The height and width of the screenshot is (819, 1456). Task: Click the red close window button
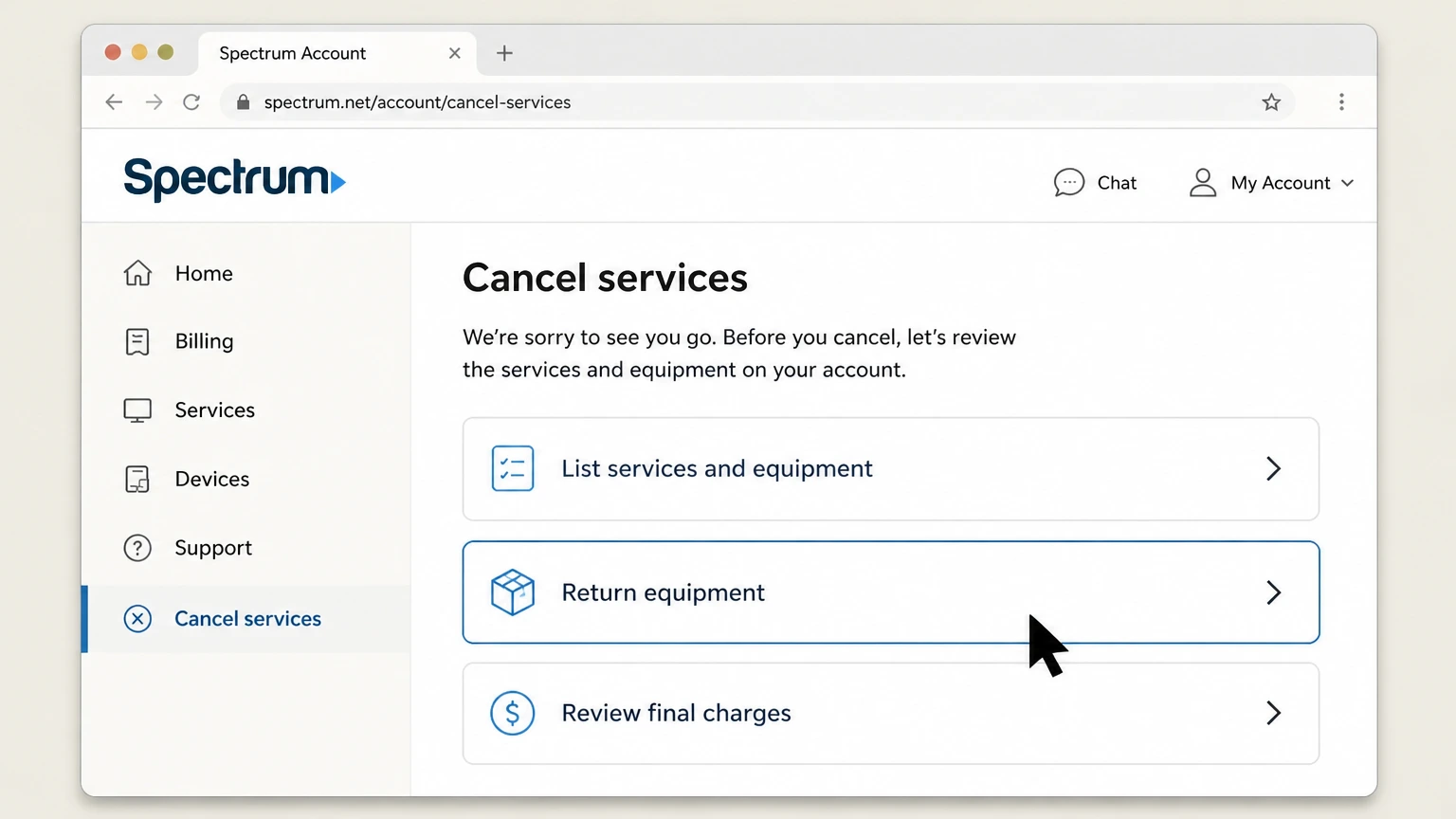(113, 52)
